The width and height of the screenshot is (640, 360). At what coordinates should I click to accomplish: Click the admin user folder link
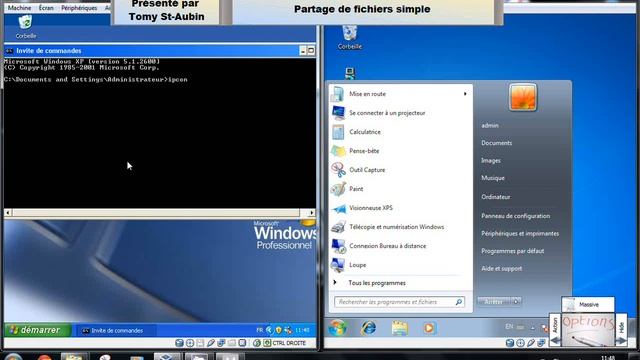click(x=489, y=125)
